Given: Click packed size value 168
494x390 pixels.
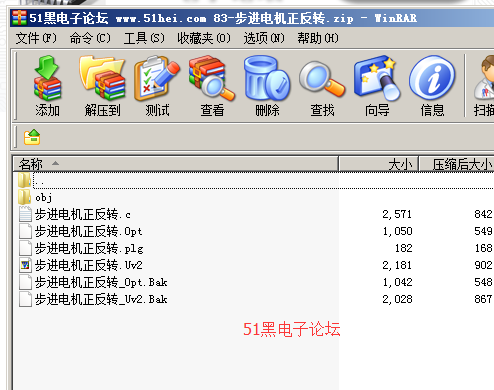Looking at the screenshot, I should (483, 248).
